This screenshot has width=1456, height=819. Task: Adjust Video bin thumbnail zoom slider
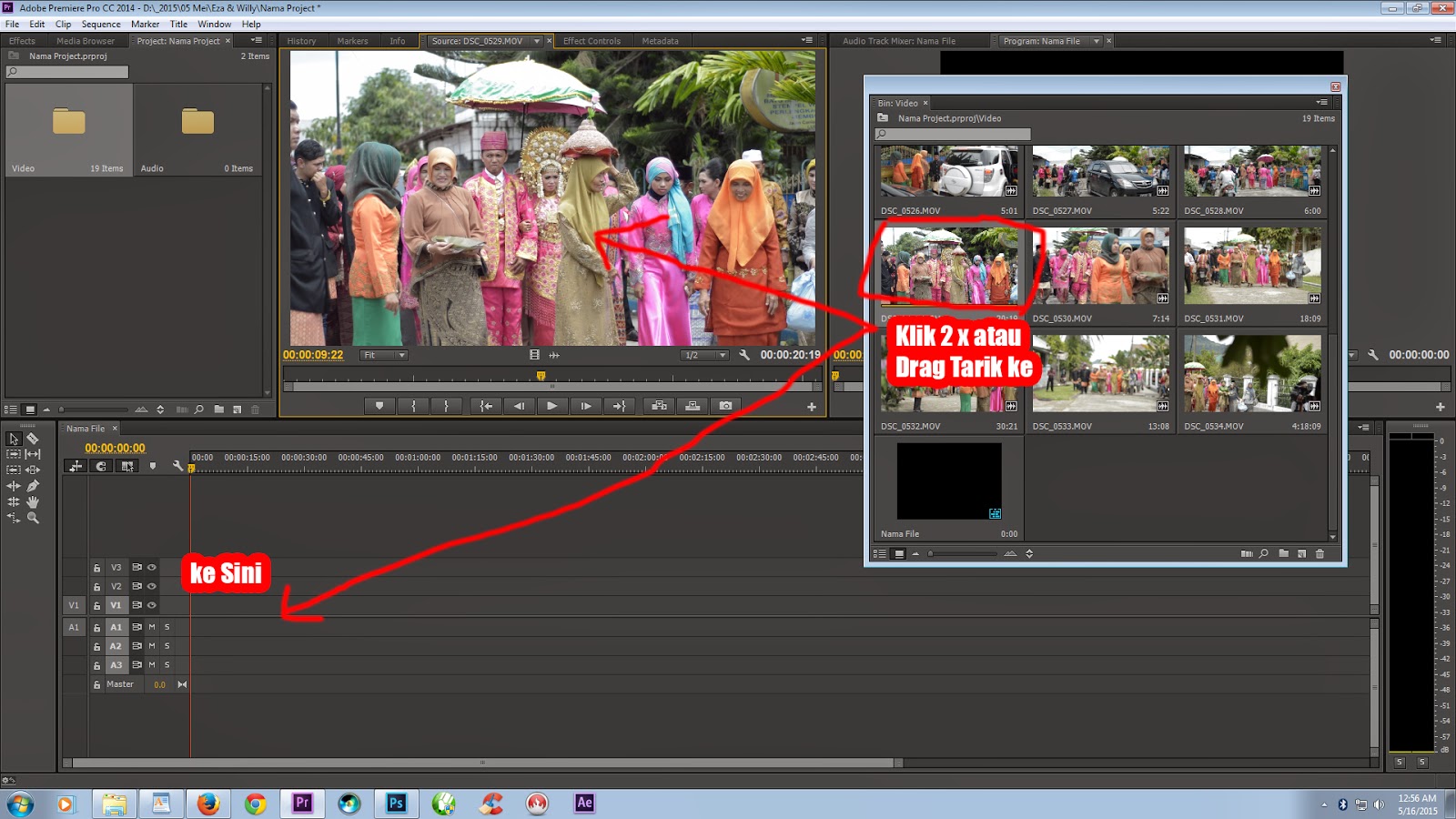963,553
